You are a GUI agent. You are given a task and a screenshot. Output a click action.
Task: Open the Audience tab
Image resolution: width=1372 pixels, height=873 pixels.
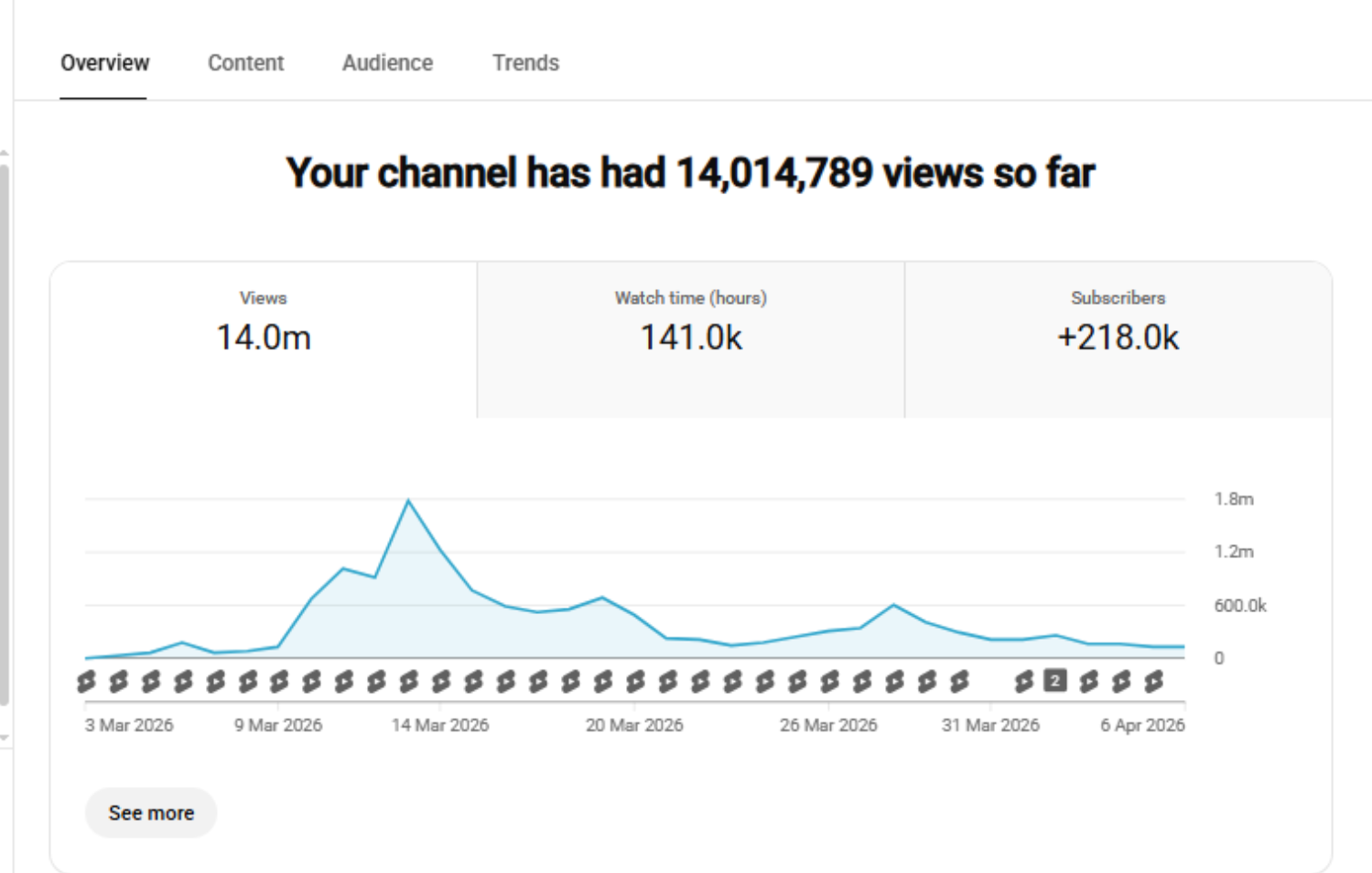click(x=387, y=63)
